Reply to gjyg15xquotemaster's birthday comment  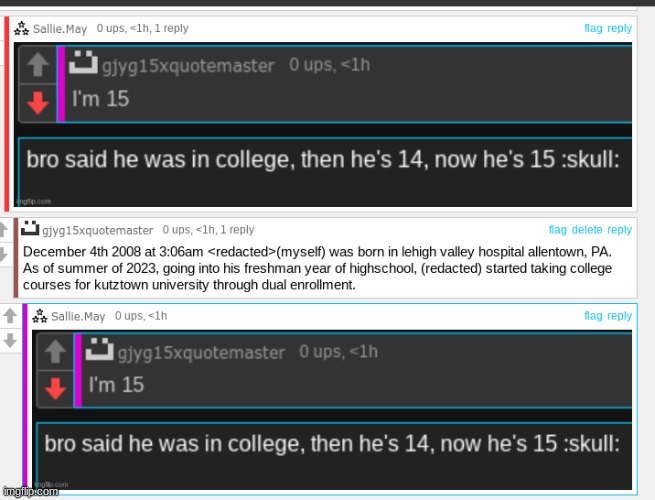(619, 230)
